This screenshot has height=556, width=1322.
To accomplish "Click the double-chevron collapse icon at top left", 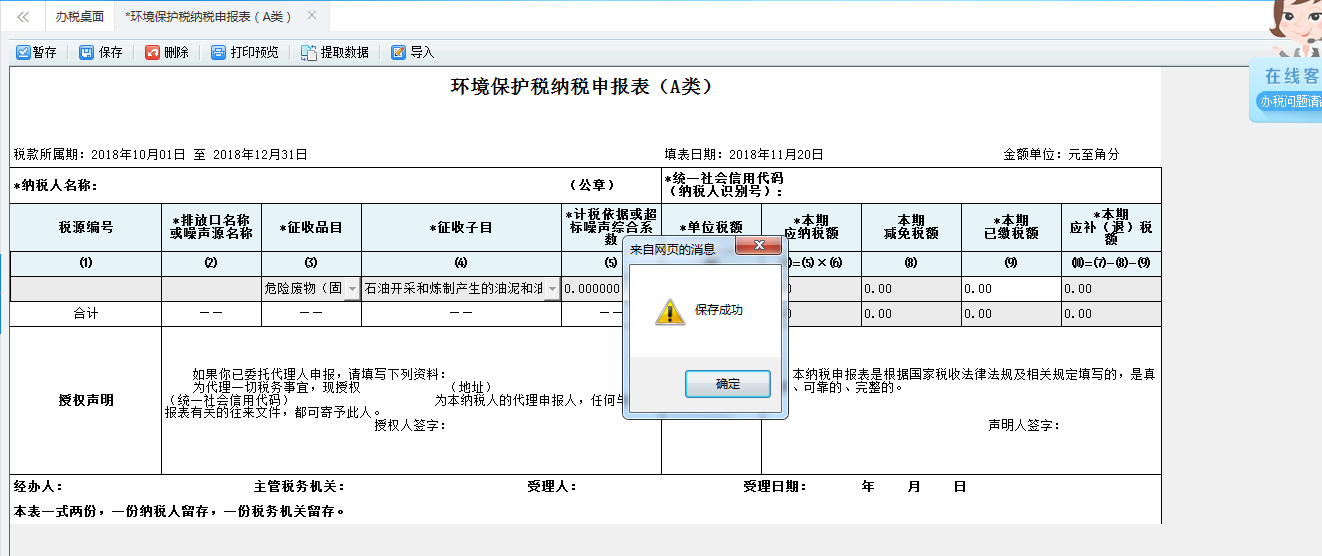I will (23, 17).
